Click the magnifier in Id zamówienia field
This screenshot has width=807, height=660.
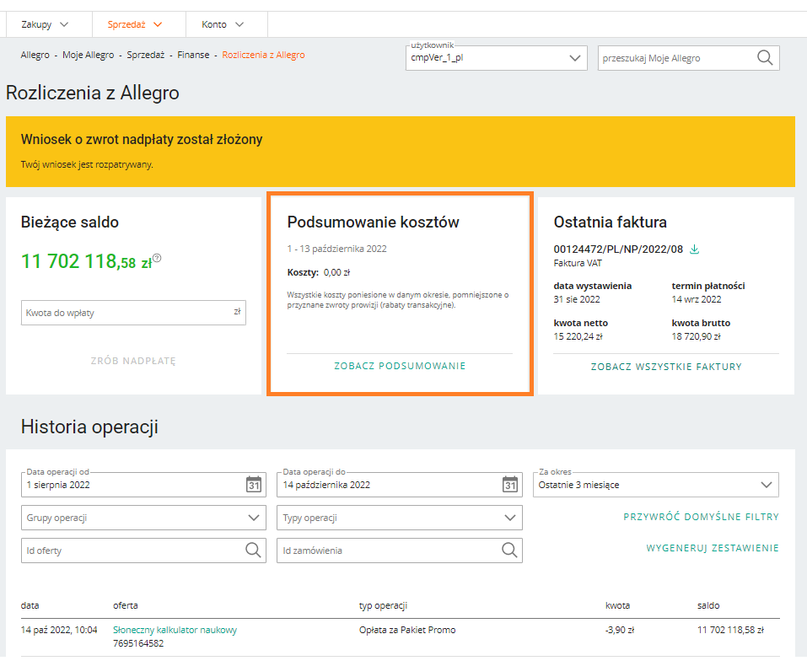point(509,550)
